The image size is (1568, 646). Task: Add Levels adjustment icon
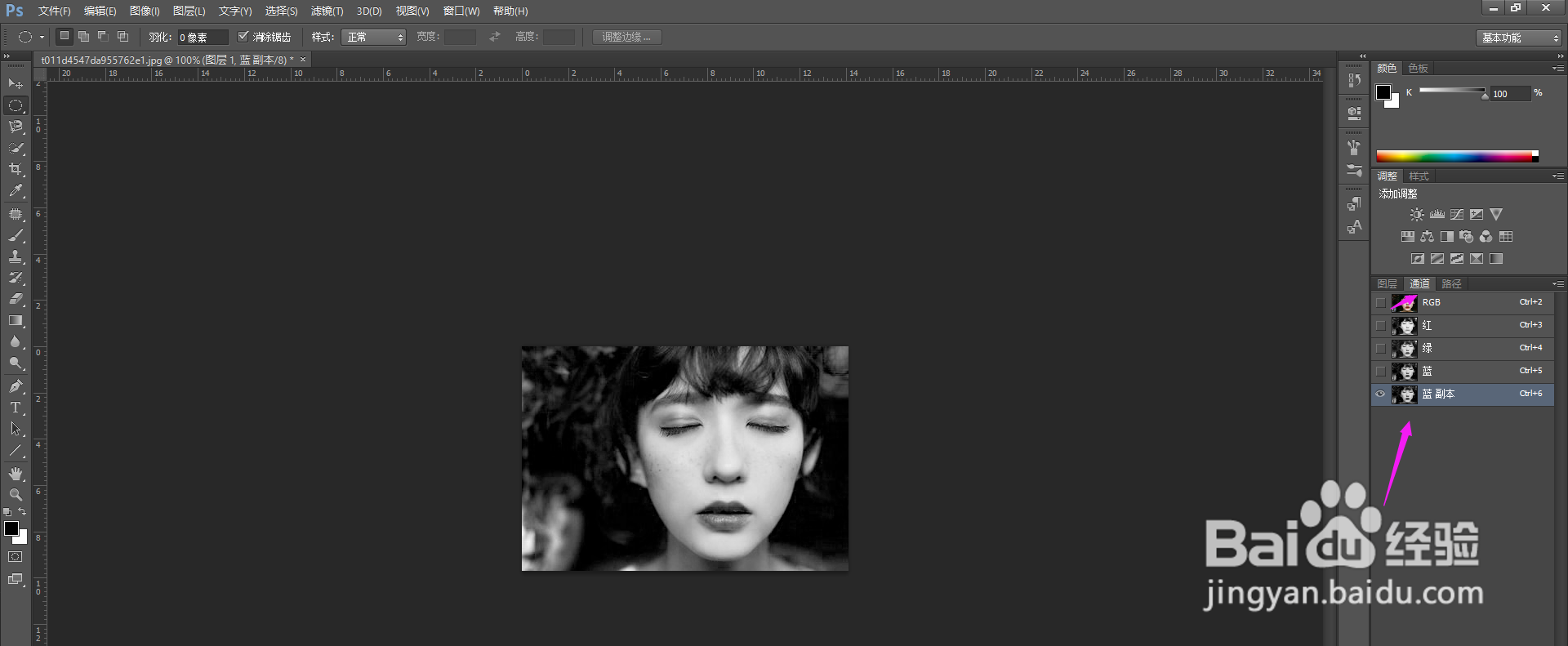pyautogui.click(x=1437, y=215)
